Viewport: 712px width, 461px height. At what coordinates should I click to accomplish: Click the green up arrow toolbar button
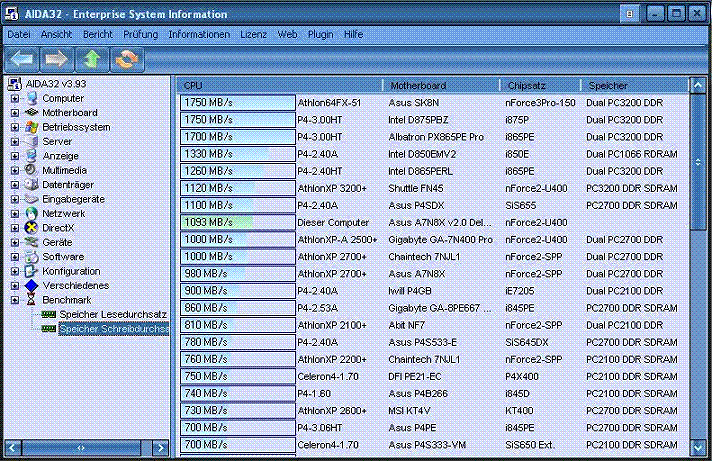[x=92, y=59]
